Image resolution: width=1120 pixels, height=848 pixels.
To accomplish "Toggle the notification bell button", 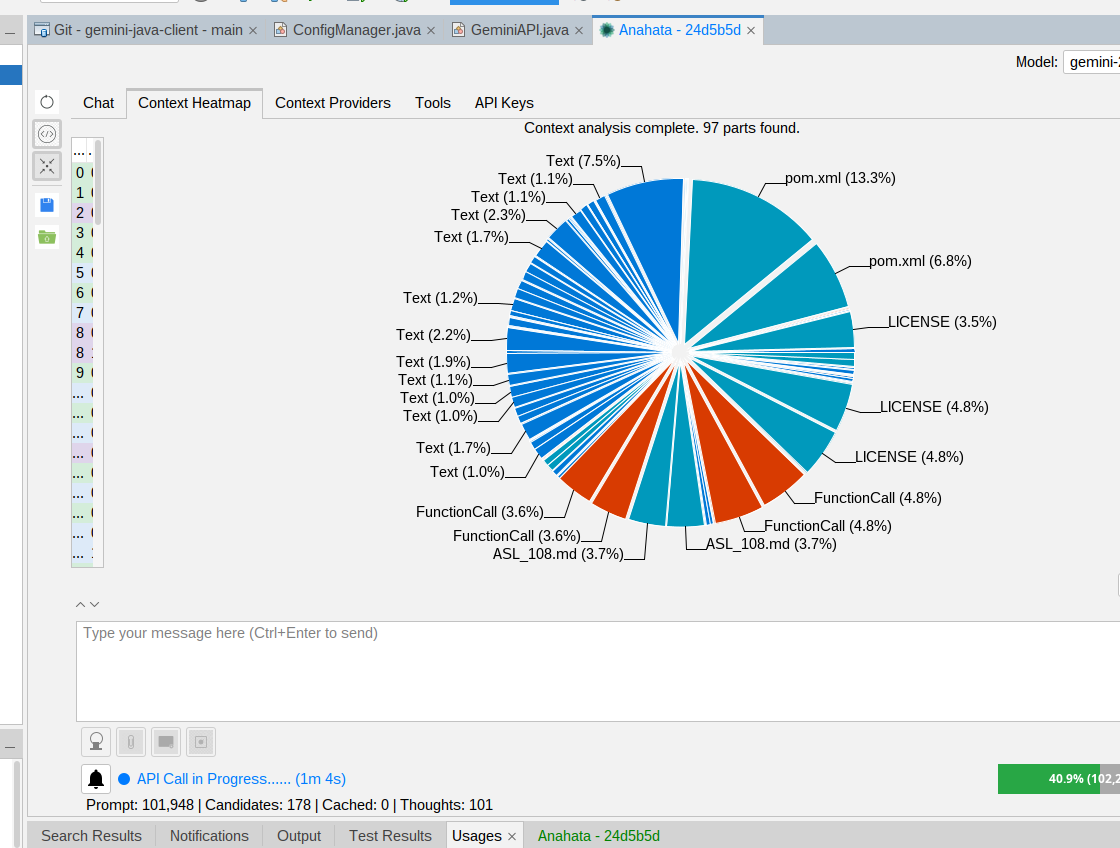I will click(96, 779).
